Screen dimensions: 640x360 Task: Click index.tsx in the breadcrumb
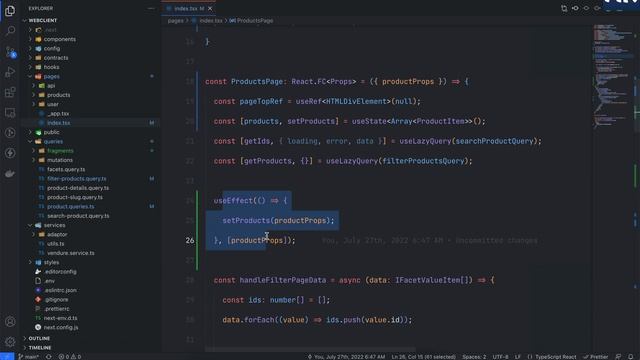tap(211, 20)
